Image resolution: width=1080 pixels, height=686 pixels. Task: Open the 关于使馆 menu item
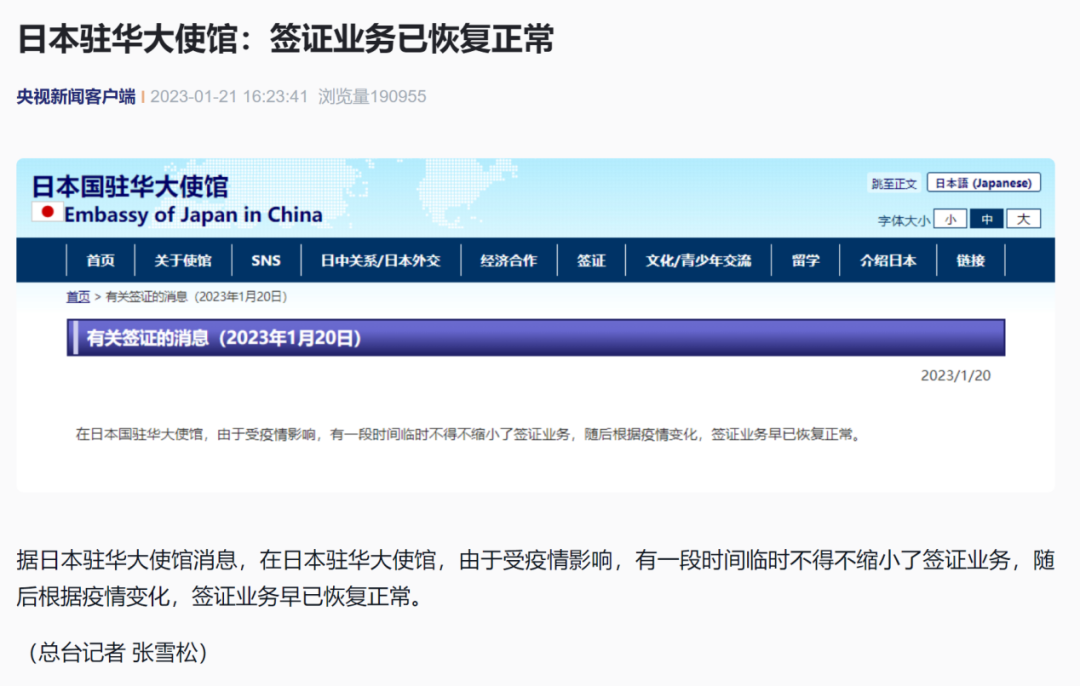coord(183,260)
